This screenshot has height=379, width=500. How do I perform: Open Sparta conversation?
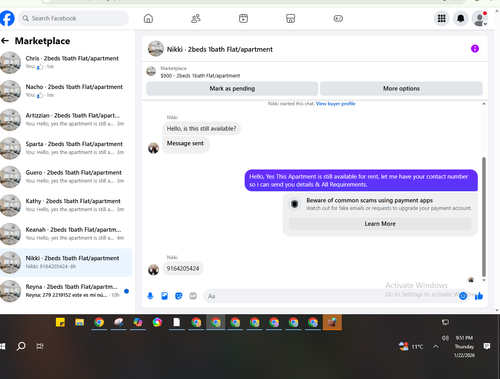66,148
